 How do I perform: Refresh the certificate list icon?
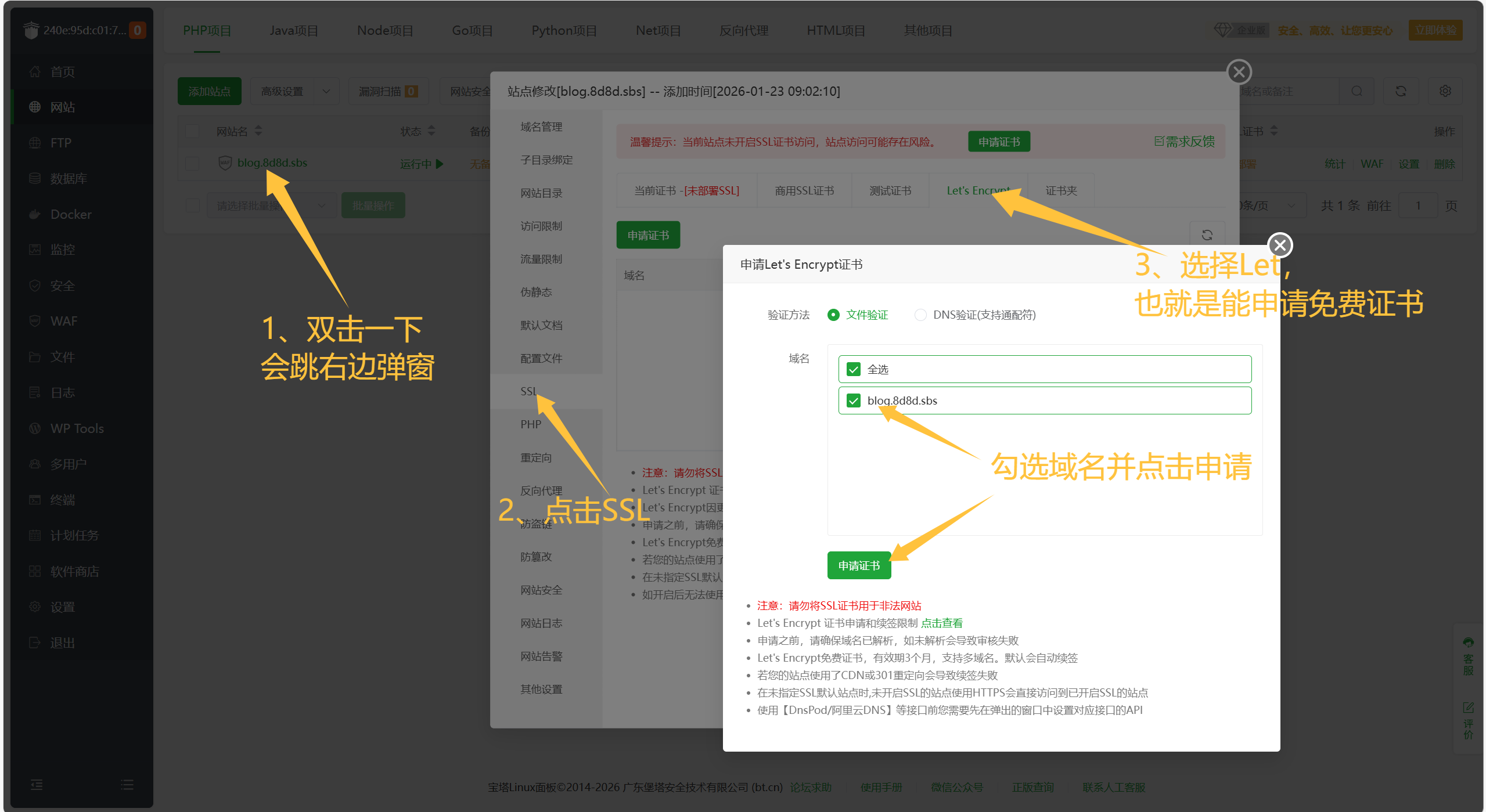pyautogui.click(x=1207, y=235)
